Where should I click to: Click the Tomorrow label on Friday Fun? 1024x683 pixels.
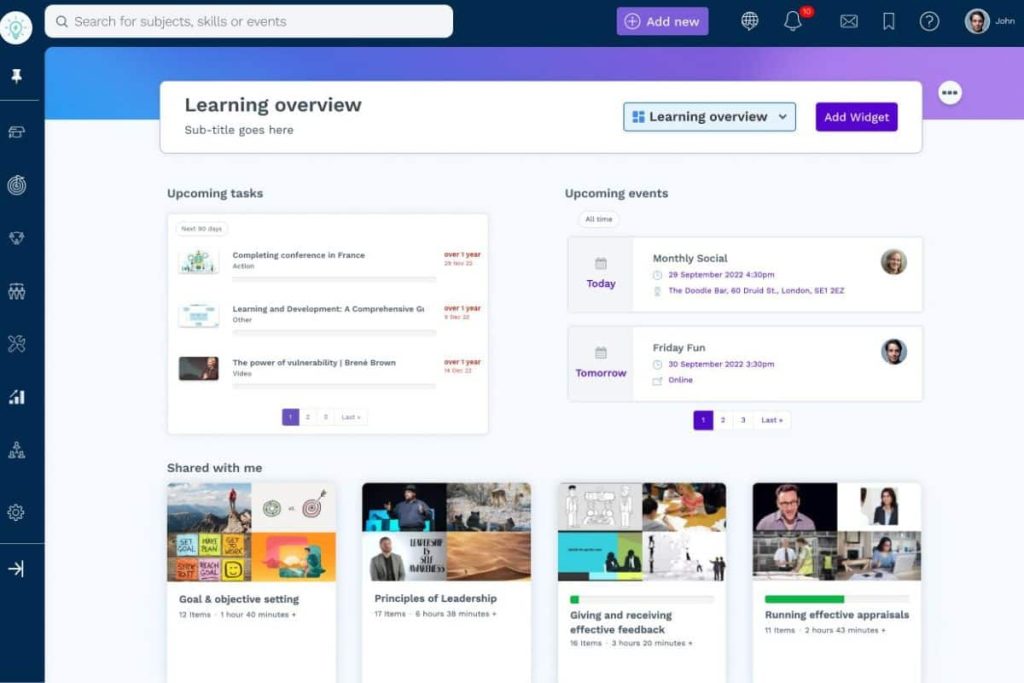pyautogui.click(x=601, y=373)
